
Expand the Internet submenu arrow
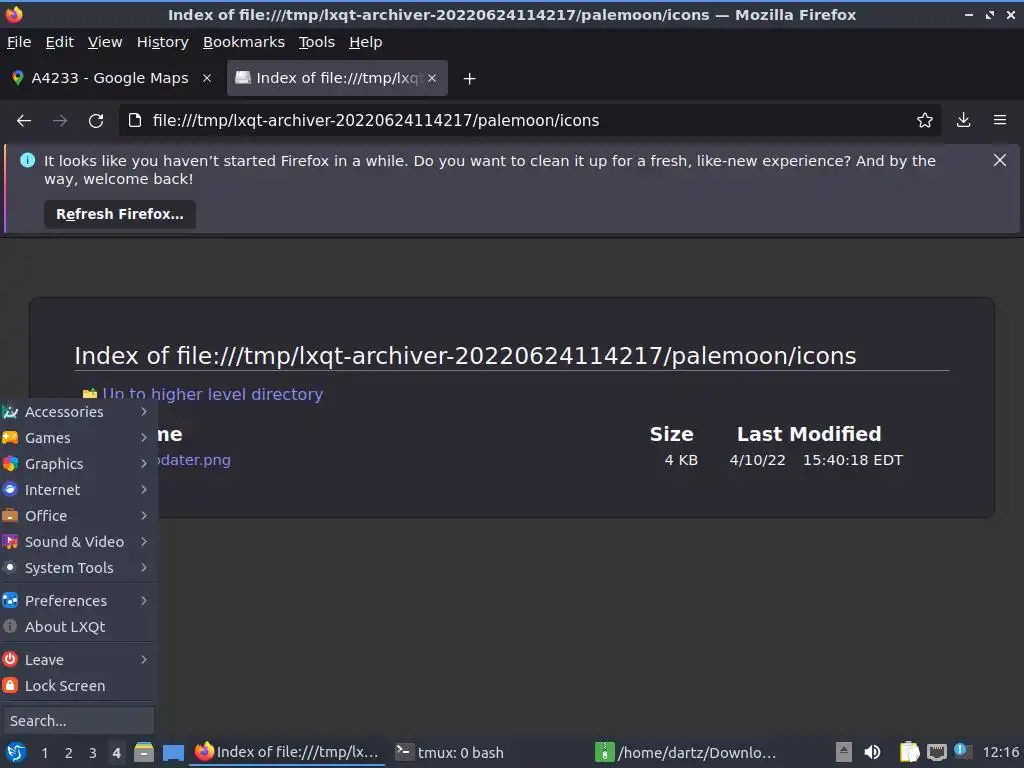[x=144, y=490]
